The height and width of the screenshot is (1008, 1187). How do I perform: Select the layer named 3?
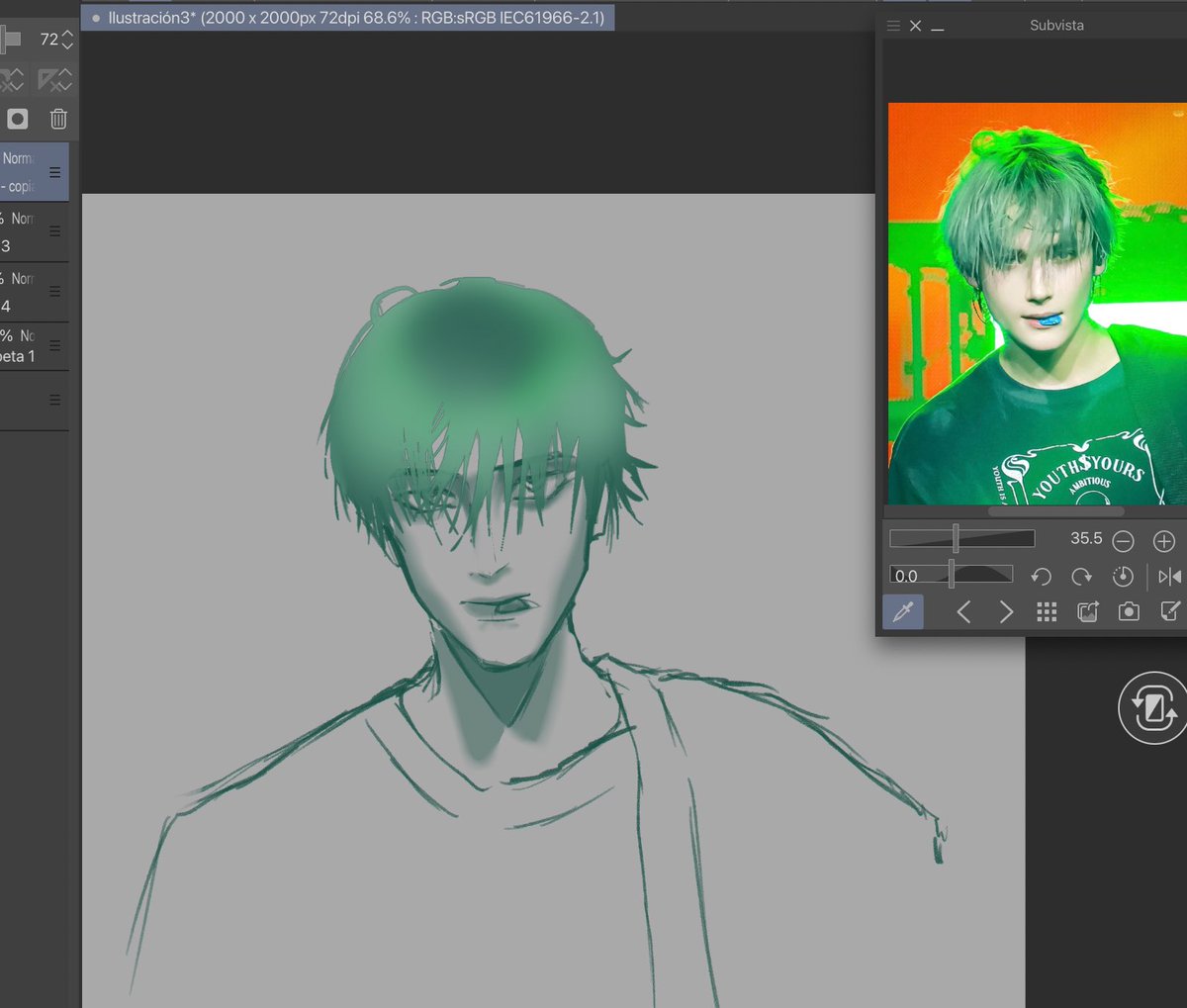pyautogui.click(x=35, y=231)
